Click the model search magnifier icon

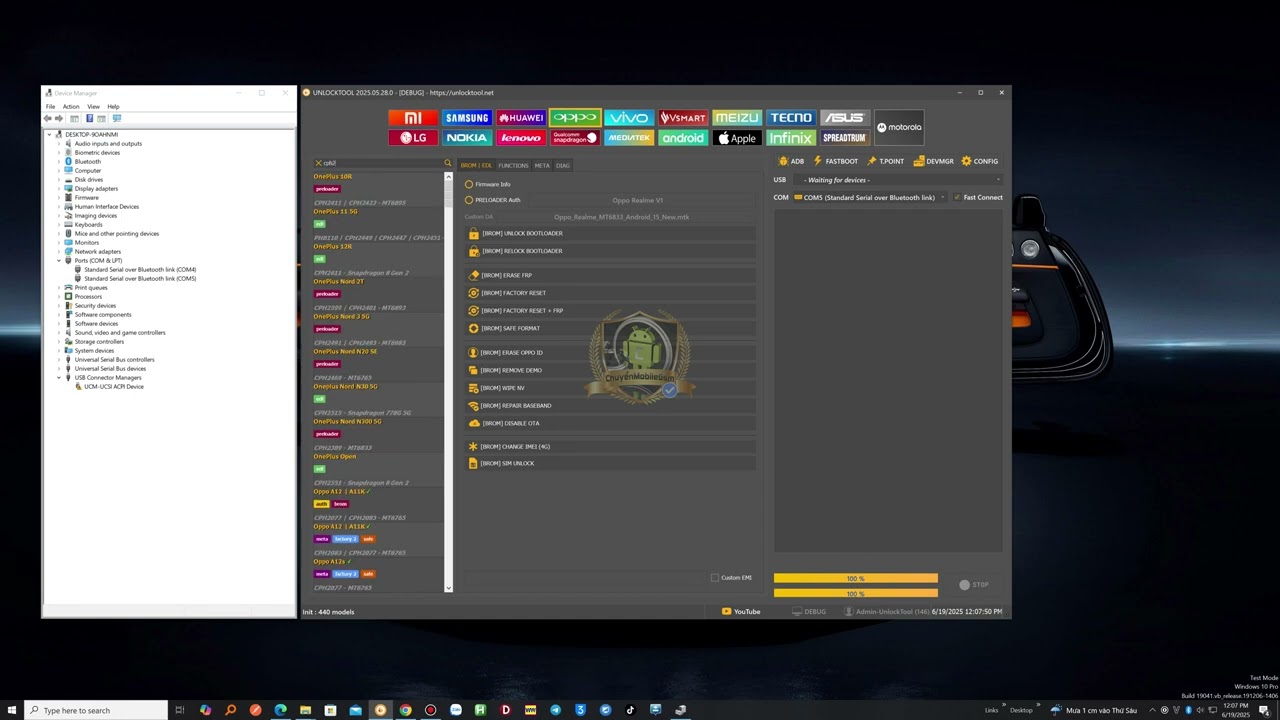point(448,163)
